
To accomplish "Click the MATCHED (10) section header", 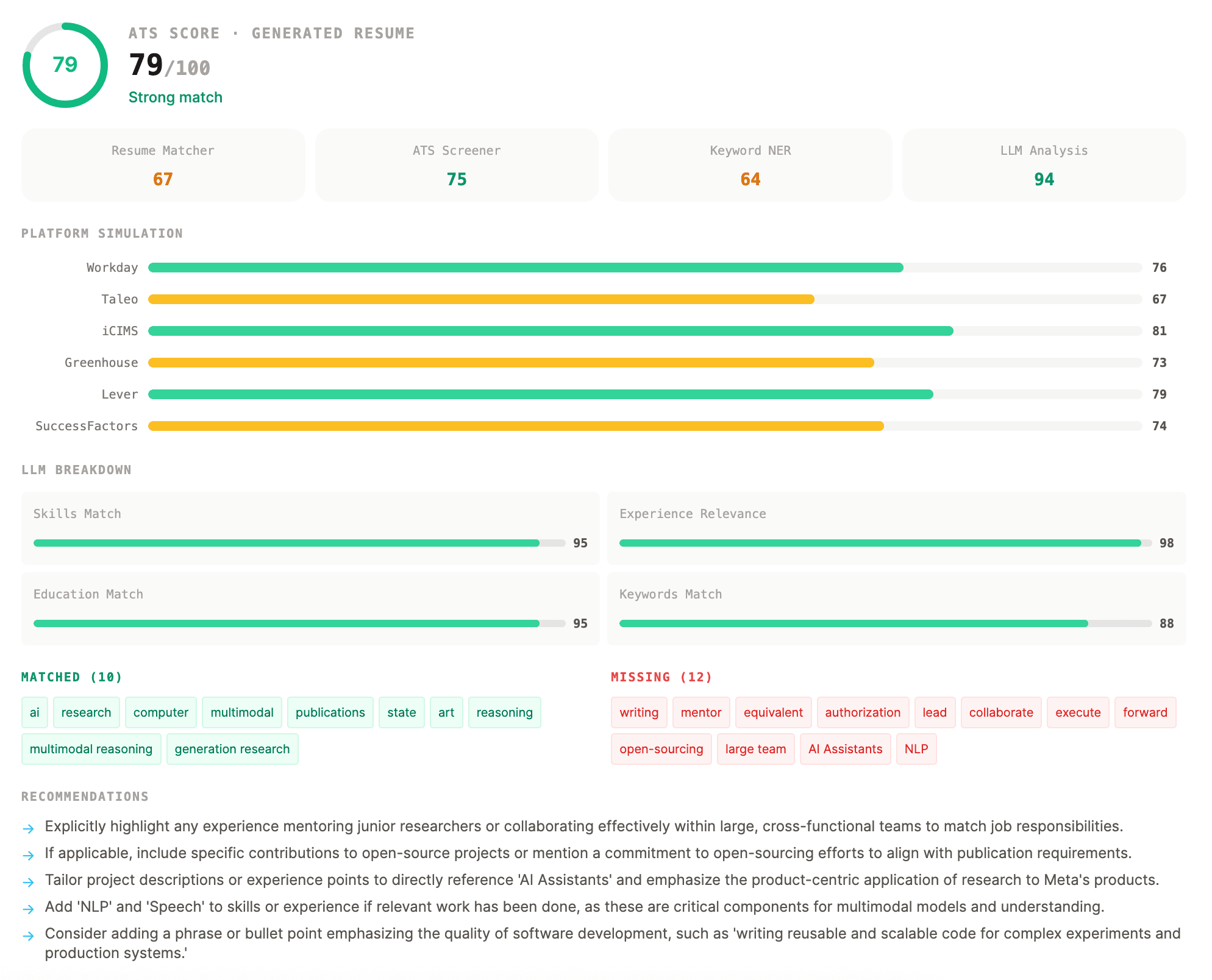I will 71,676.
